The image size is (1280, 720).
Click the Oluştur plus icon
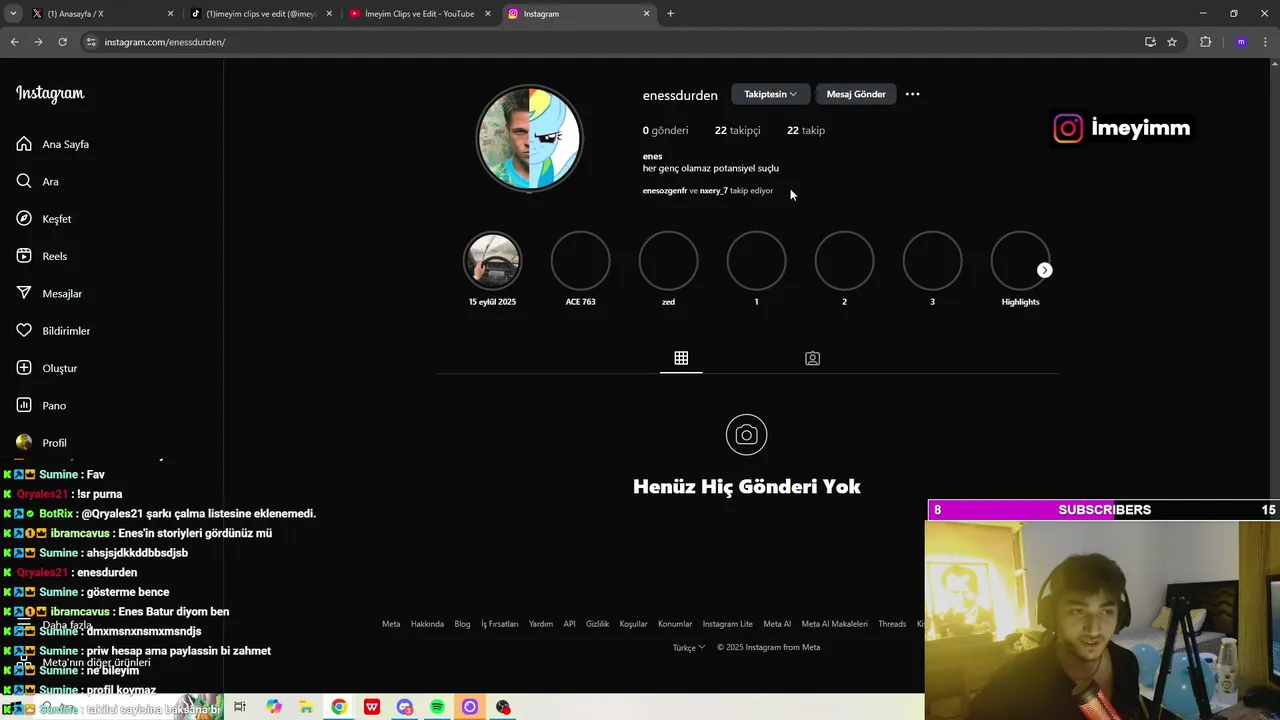click(x=24, y=368)
